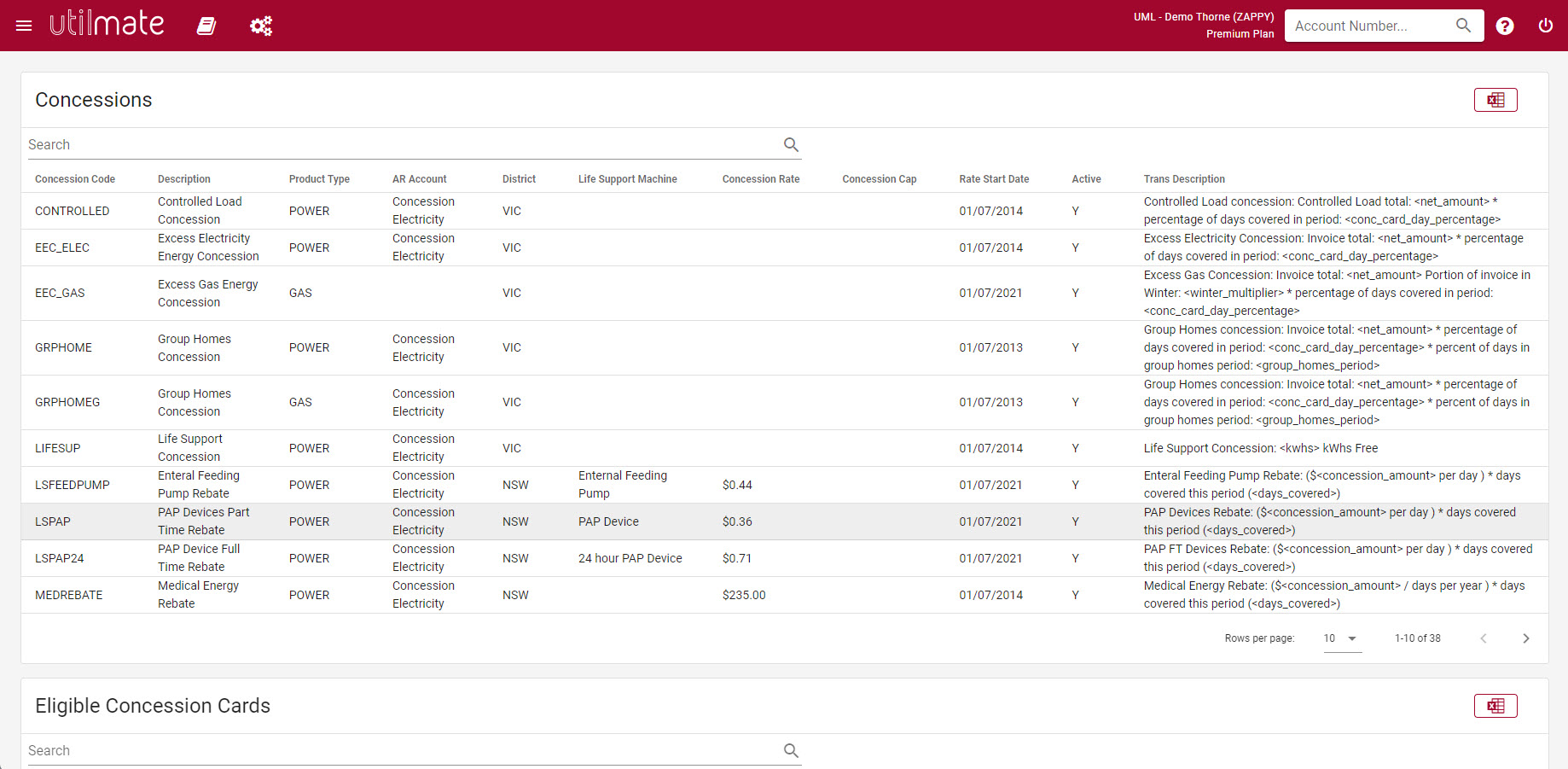Export Concessions table to Excel
Image resolution: width=1568 pixels, height=769 pixels.
(x=1495, y=100)
